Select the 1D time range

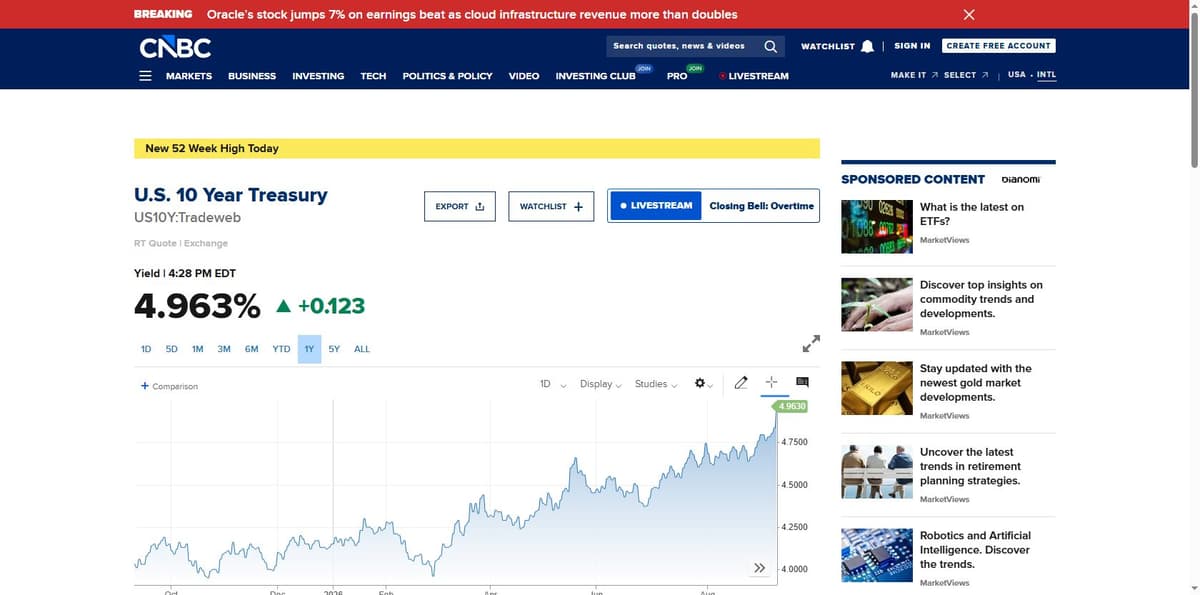(x=146, y=349)
